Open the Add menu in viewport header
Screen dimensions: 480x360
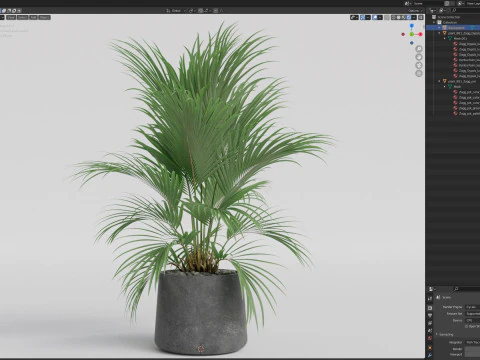[x=33, y=17]
